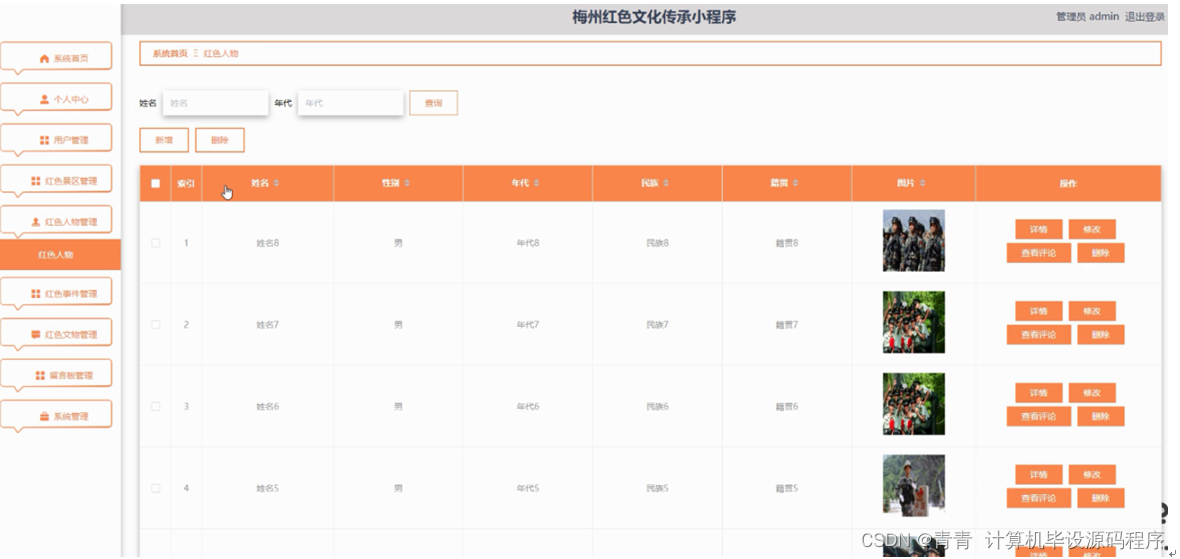Expand the 用户管理 sidebar menu
The image size is (1180, 559).
(x=56, y=139)
